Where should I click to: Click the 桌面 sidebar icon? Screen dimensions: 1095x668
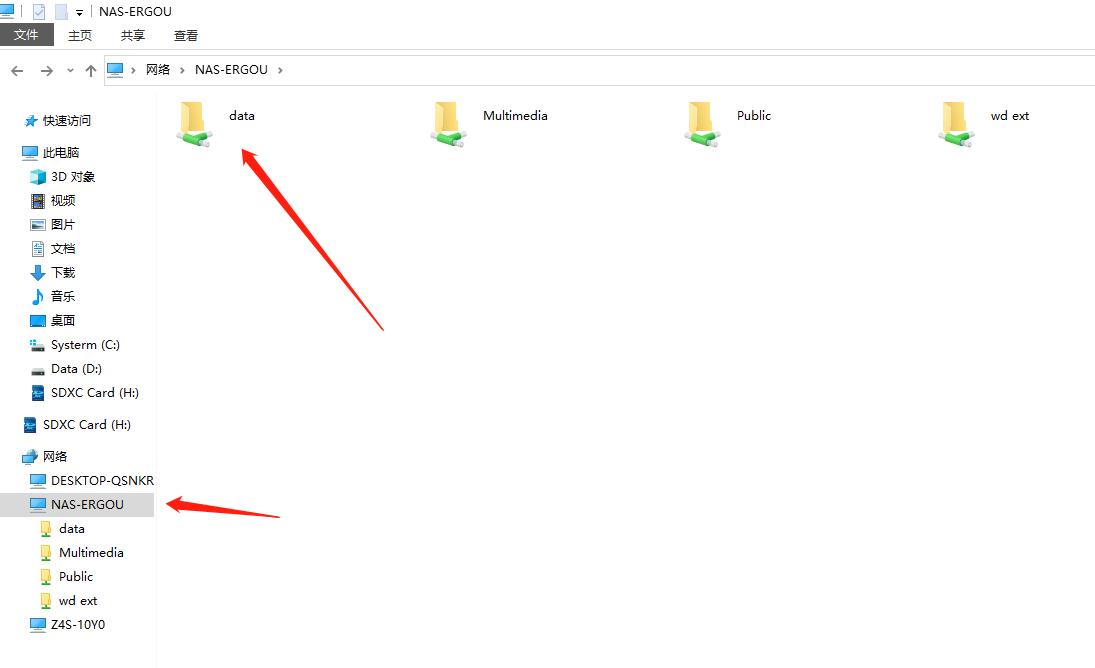click(x=38, y=320)
